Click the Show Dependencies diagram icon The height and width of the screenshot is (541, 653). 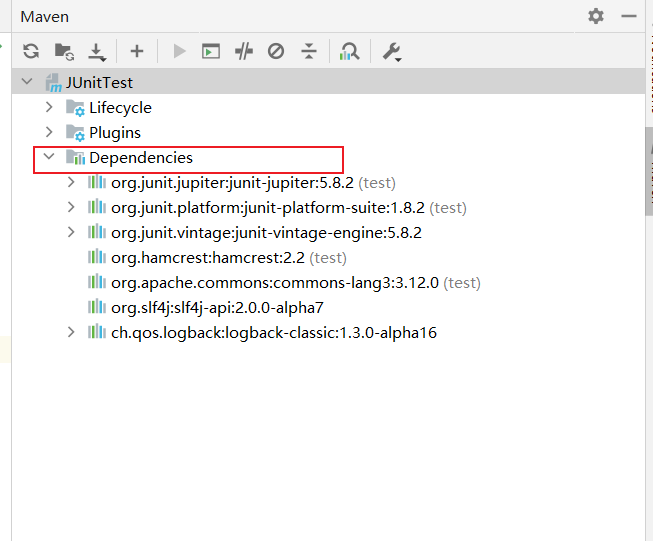[349, 51]
